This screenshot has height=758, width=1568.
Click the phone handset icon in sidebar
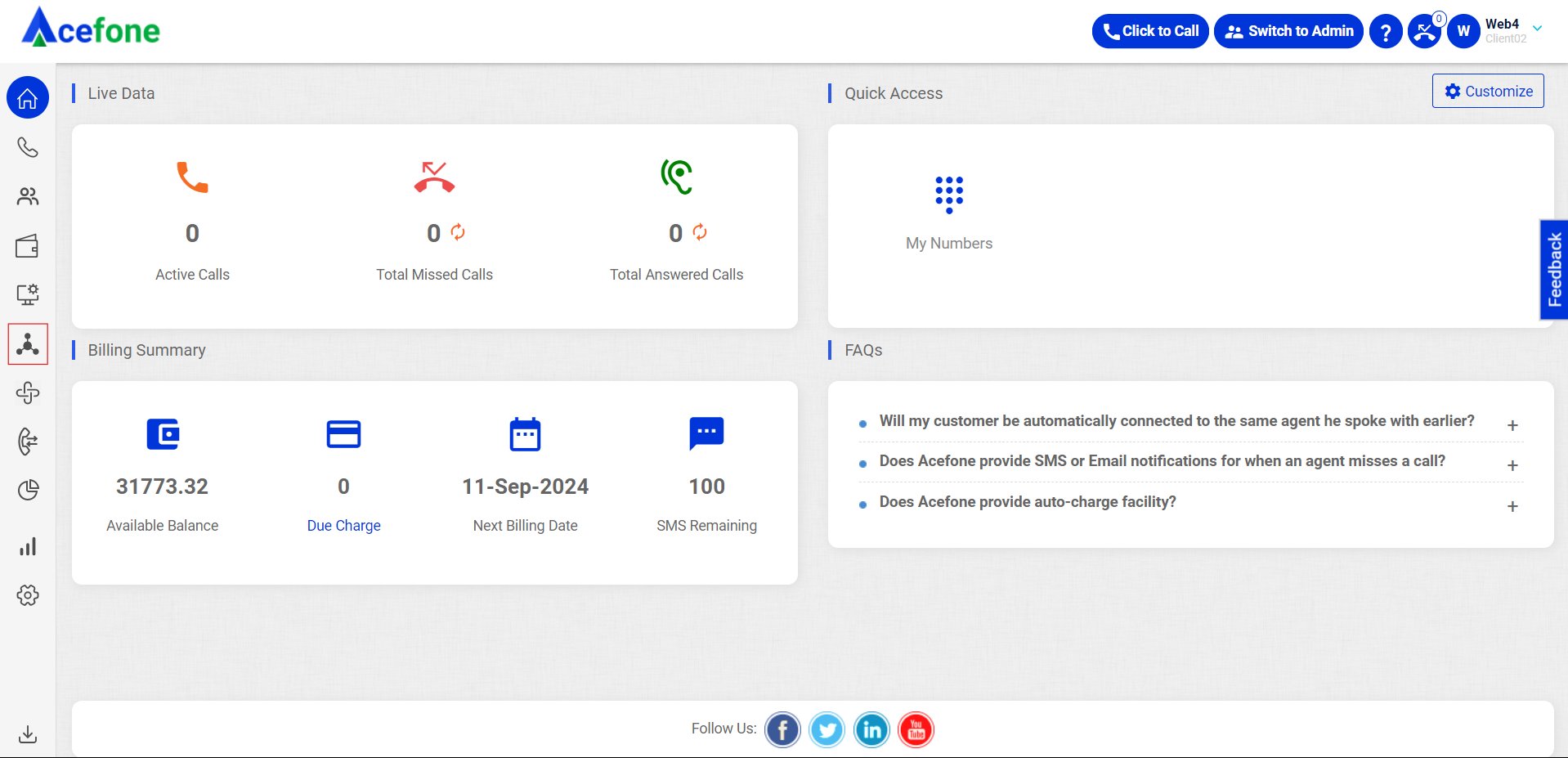point(28,147)
